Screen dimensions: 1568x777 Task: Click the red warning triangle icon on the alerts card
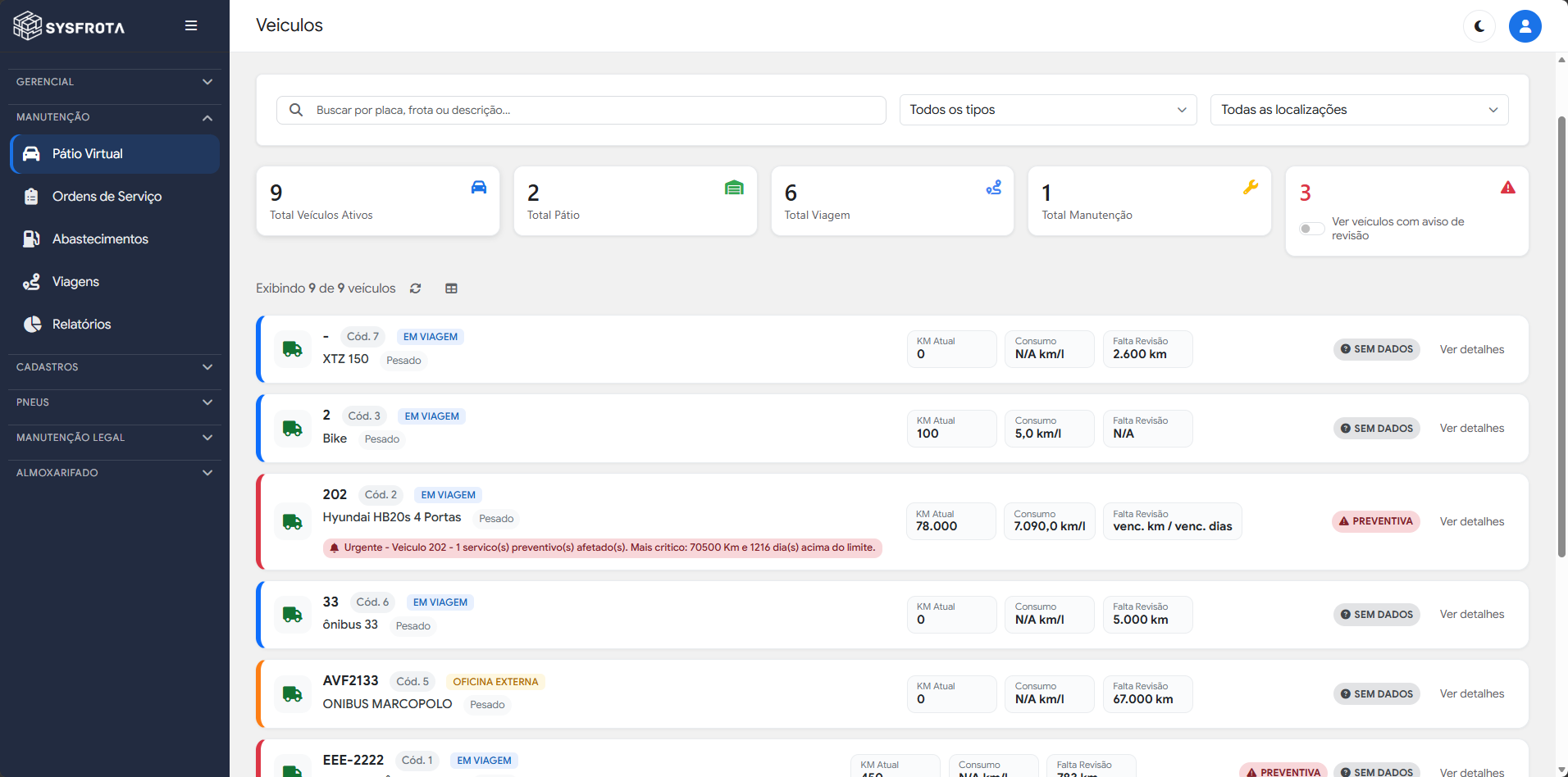[x=1508, y=188]
